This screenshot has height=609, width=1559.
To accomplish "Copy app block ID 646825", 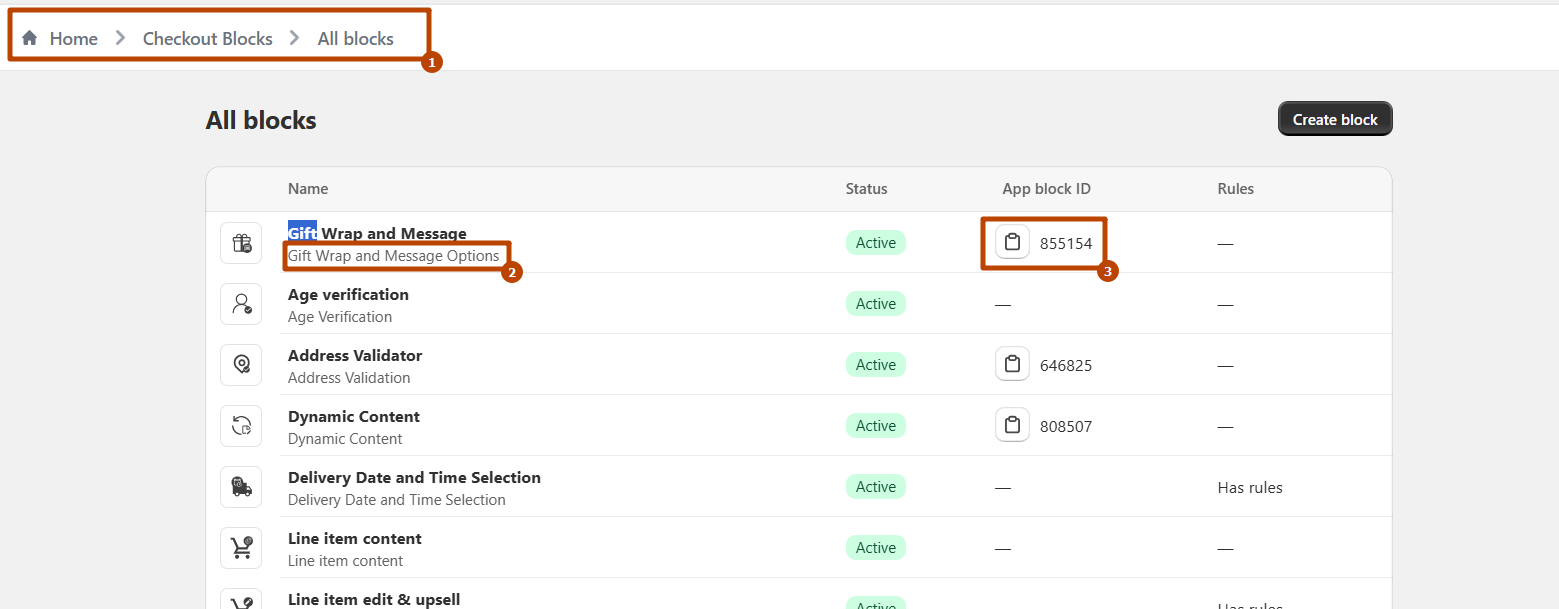I will pos(1012,365).
